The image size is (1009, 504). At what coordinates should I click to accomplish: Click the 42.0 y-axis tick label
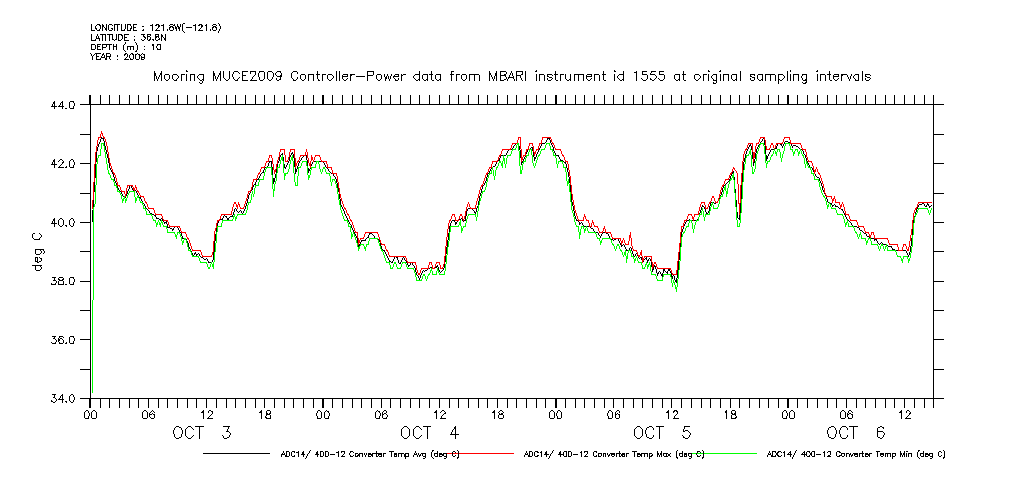(x=62, y=164)
